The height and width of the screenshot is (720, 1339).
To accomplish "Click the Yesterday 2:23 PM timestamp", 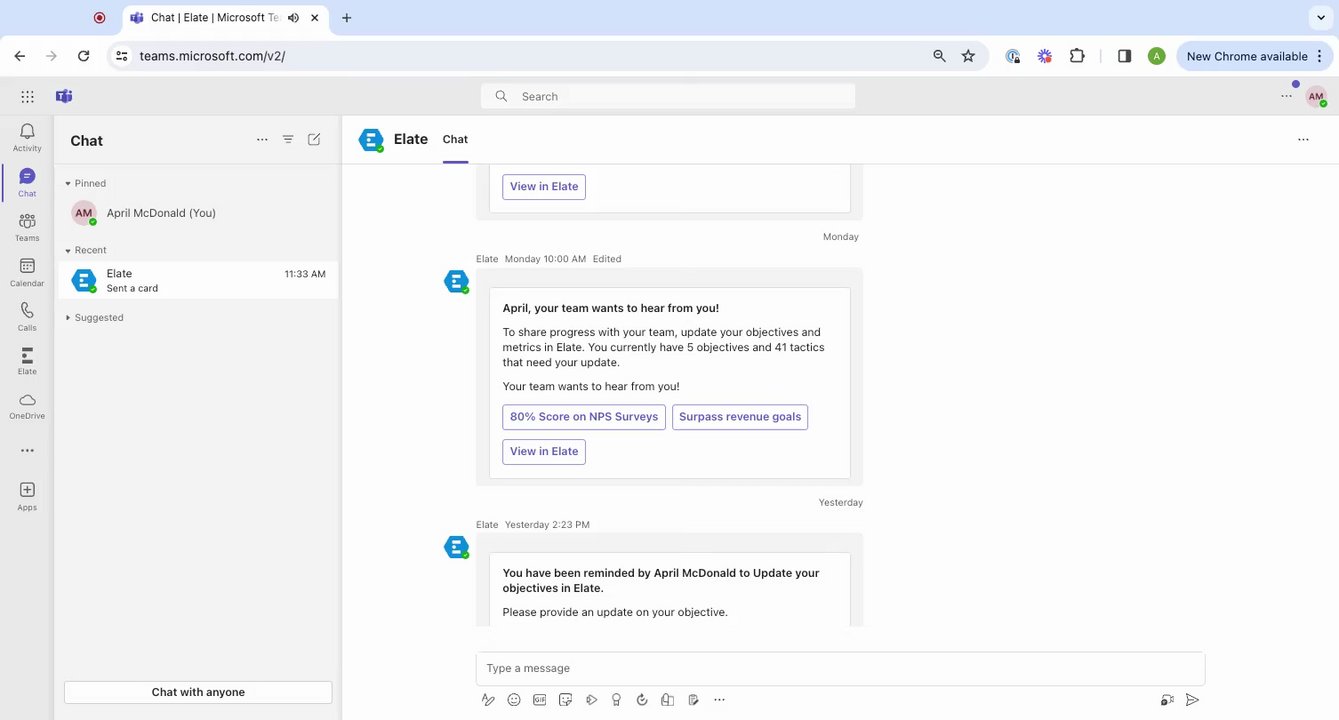I will click(x=547, y=525).
